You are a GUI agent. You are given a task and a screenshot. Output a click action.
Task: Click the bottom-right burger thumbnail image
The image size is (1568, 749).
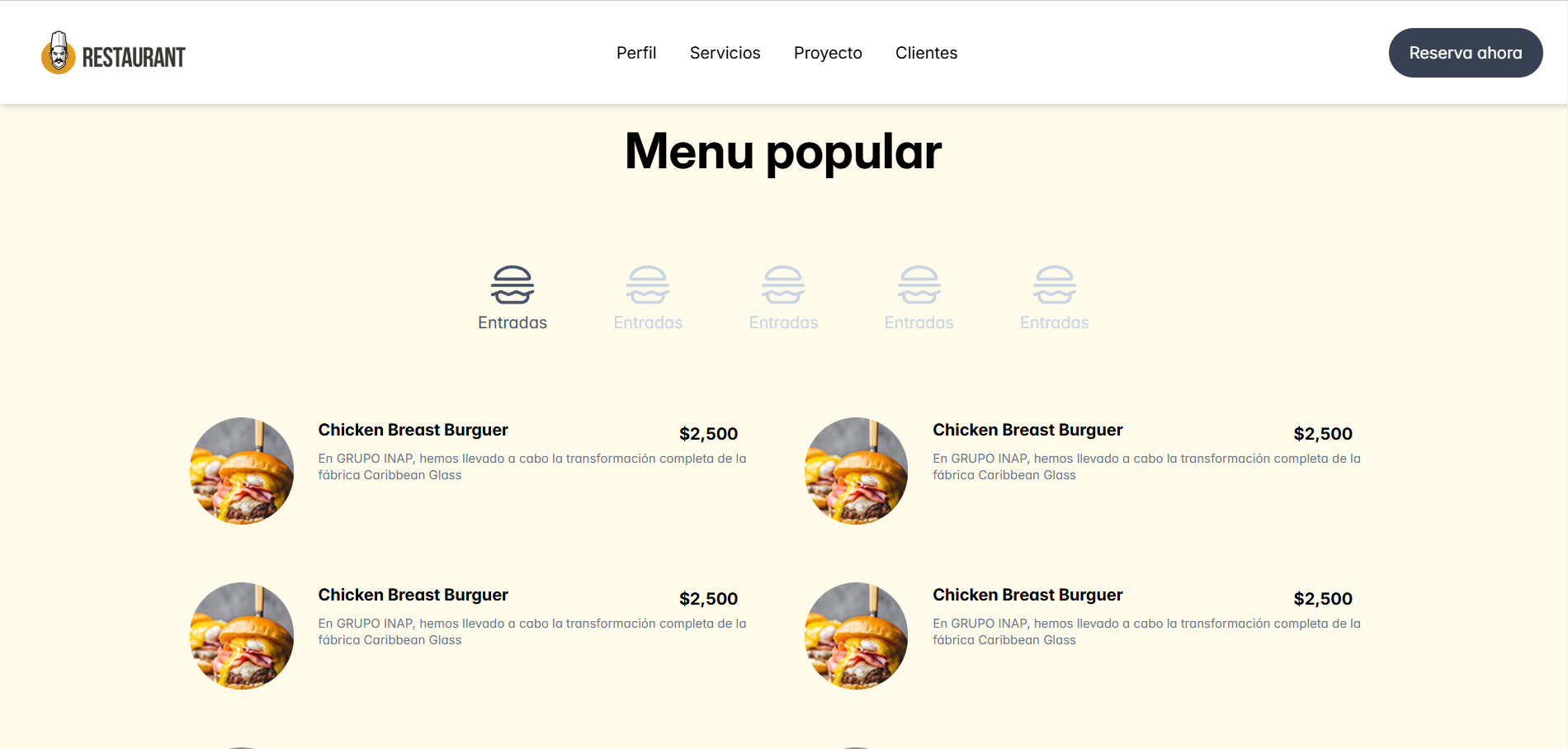(x=857, y=636)
